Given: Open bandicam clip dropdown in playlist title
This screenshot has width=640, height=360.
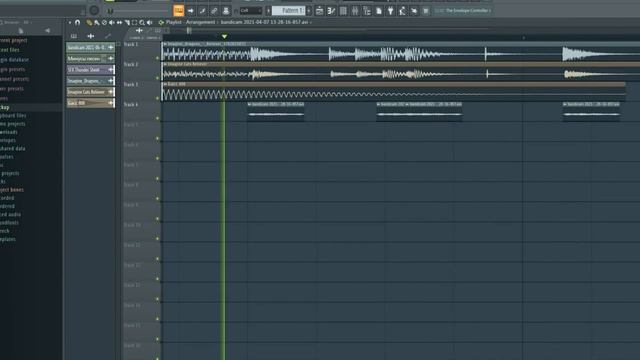Looking at the screenshot, I should pos(266,22).
